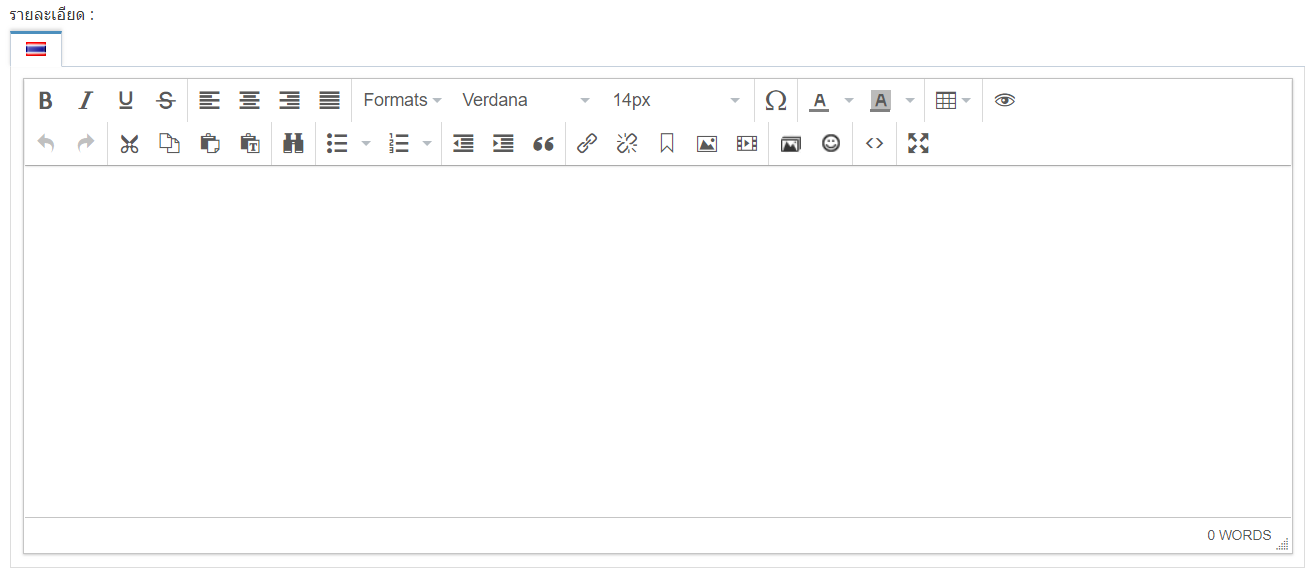
Task: Open the emoticons picker
Action: tap(831, 143)
